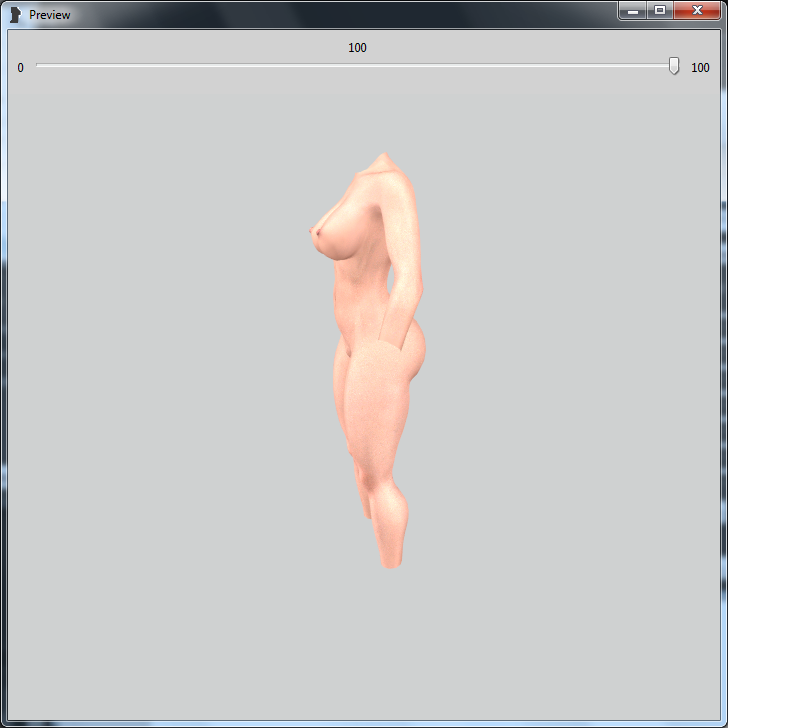Maximize the Preview window

[660, 10]
